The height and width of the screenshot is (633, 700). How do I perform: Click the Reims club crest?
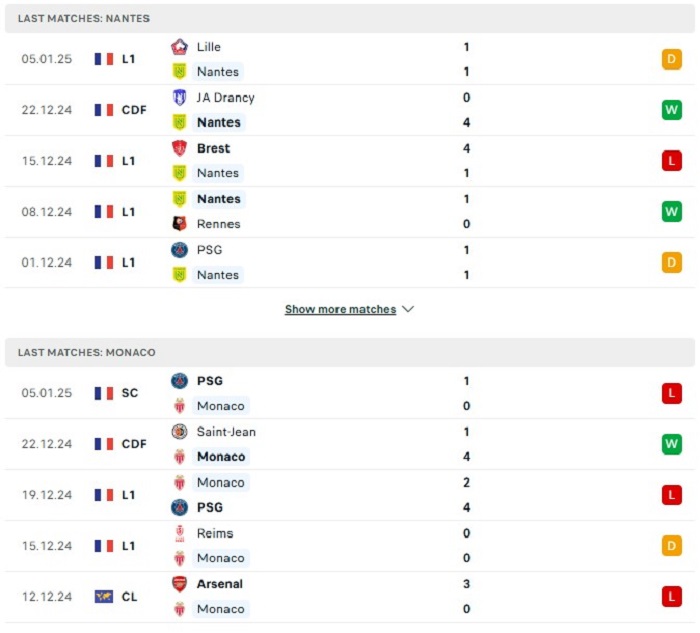tap(179, 533)
